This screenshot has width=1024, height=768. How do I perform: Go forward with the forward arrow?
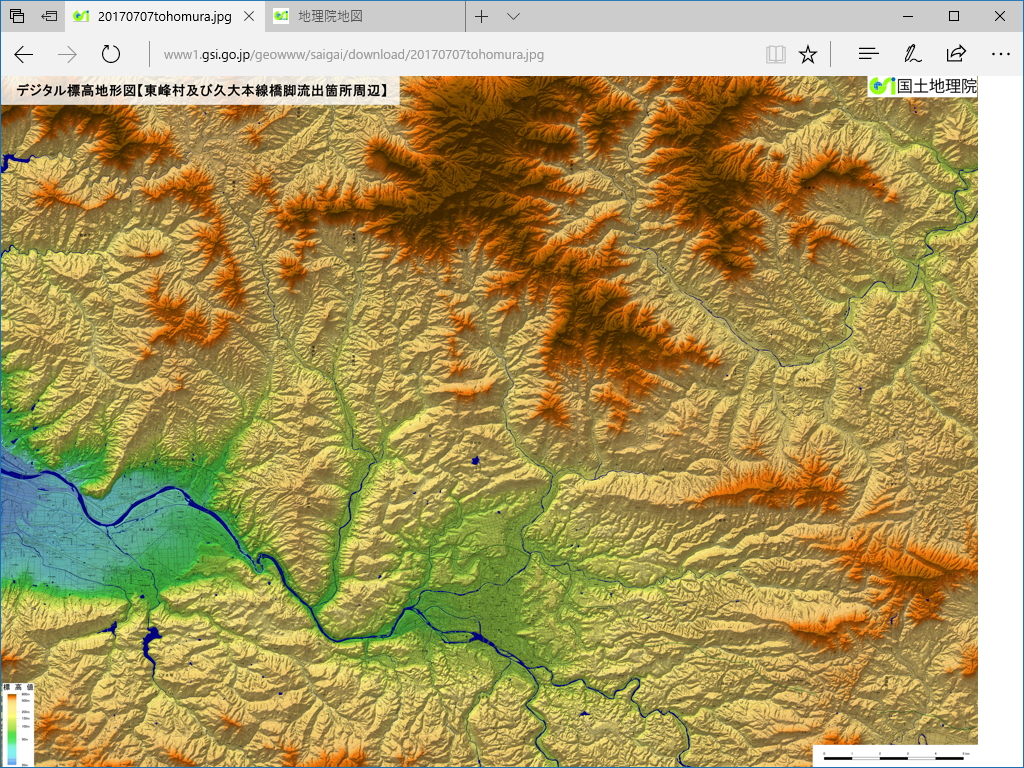[x=67, y=54]
